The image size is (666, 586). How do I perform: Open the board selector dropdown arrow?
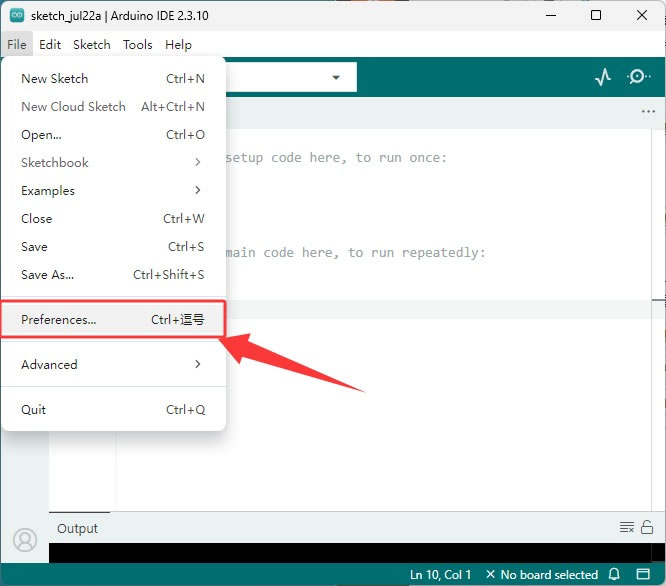click(336, 77)
